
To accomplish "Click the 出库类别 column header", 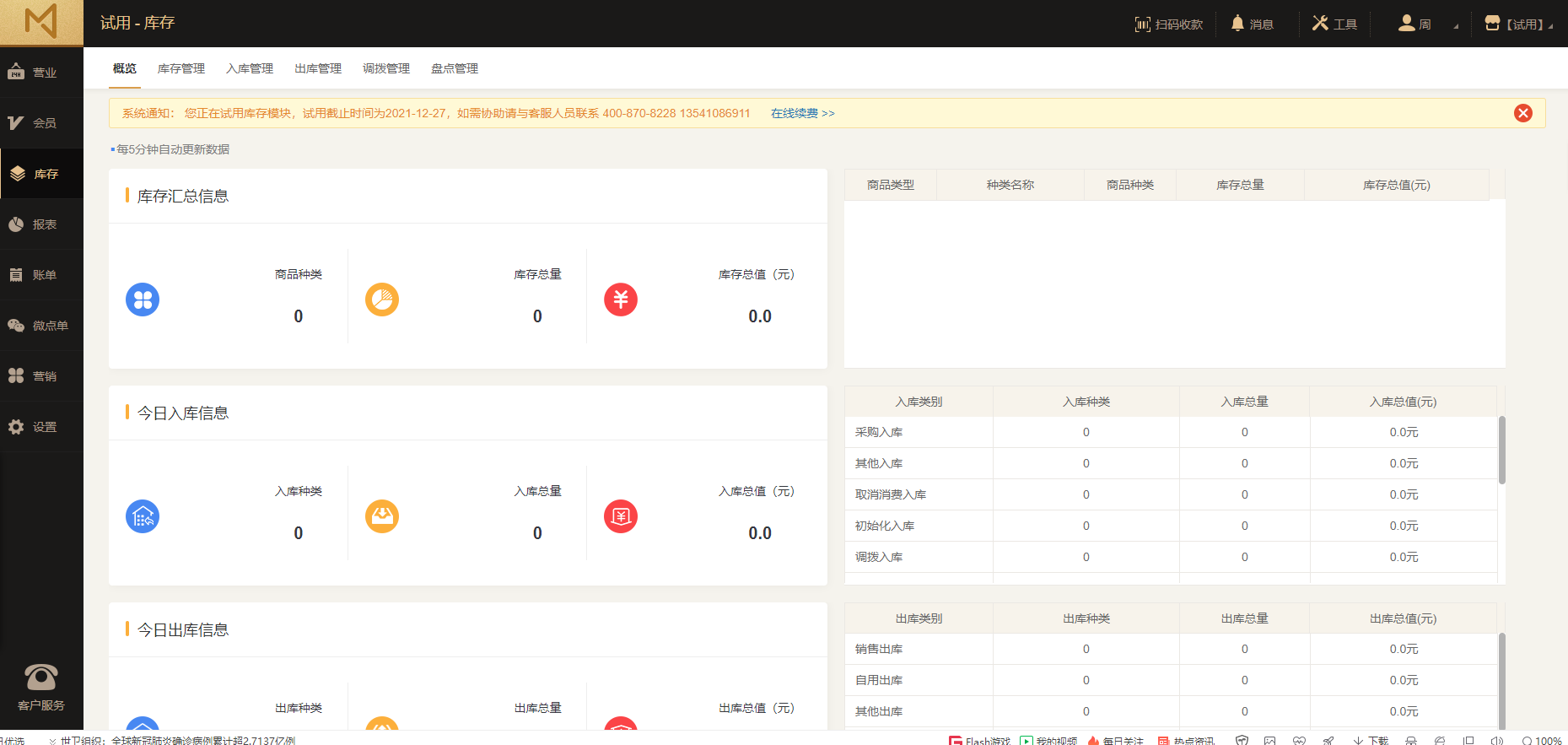I will (x=919, y=618).
